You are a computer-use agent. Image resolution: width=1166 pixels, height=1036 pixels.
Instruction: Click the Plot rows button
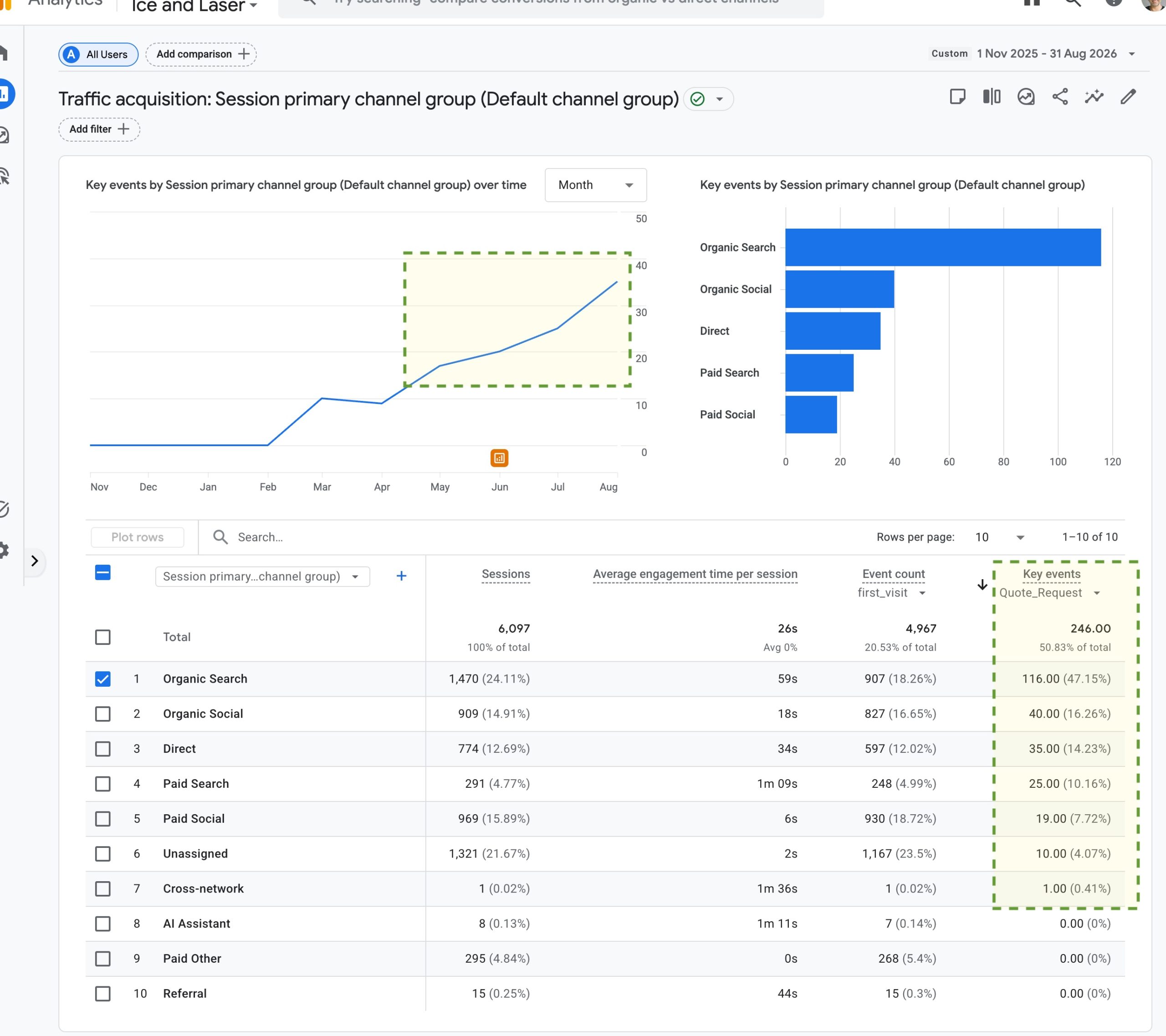(138, 537)
